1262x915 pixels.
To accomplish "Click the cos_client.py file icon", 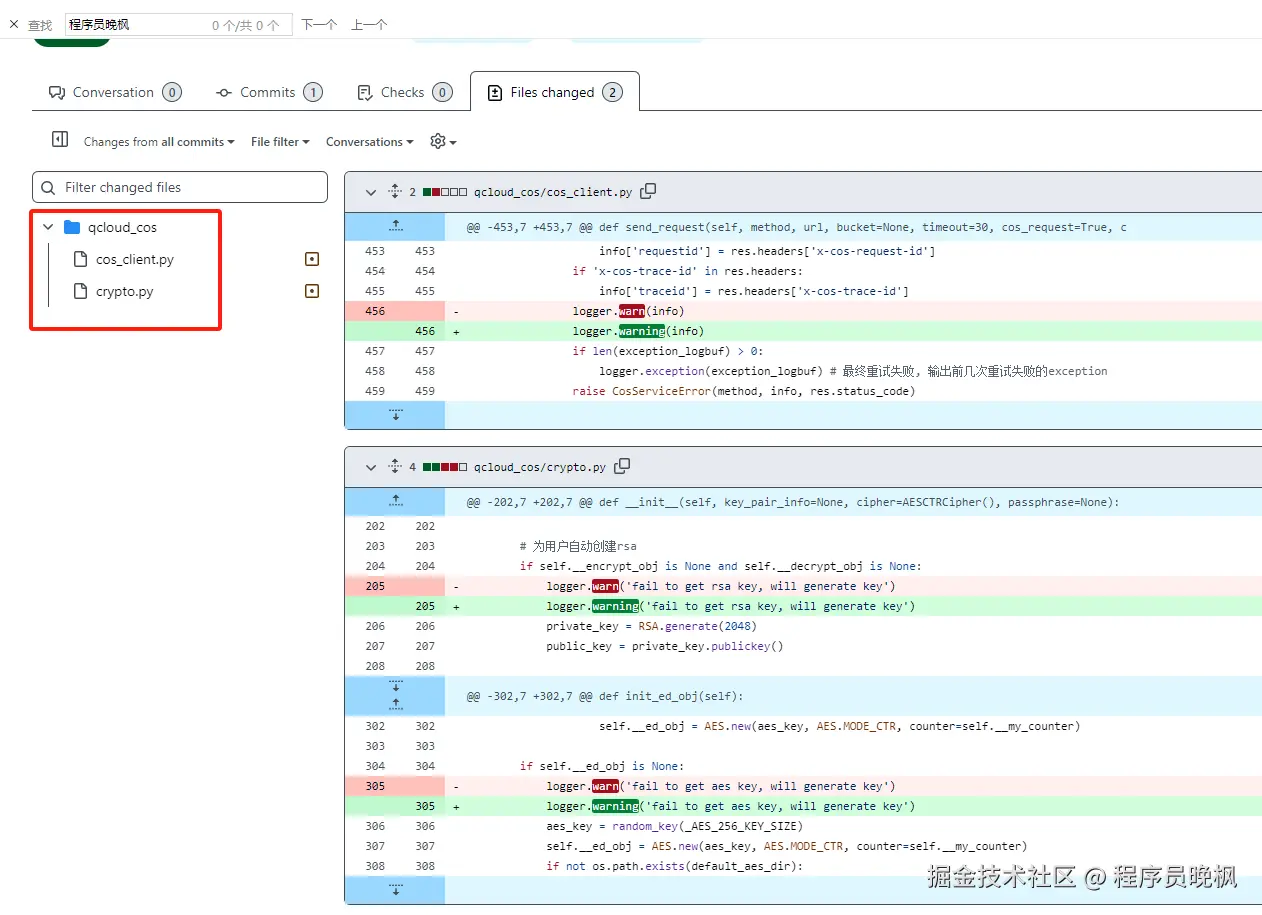I will tap(80, 259).
